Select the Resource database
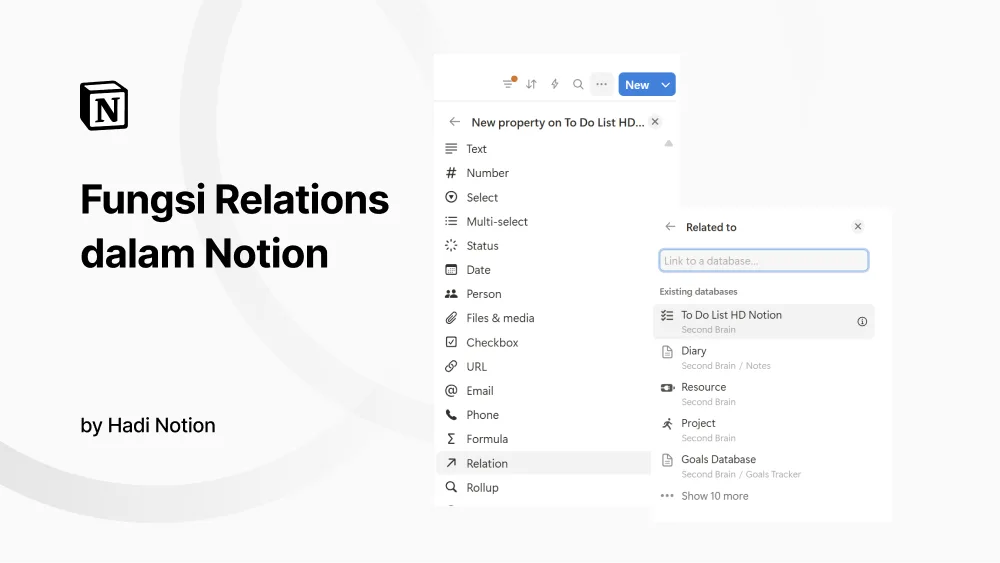 pyautogui.click(x=763, y=394)
